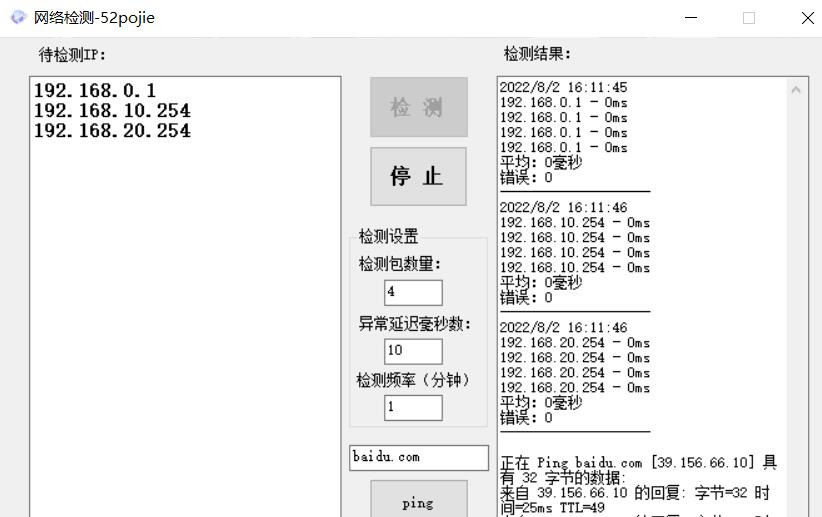Image resolution: width=822 pixels, height=517 pixels.
Task: Focus the 检测频率 field showing 1
Action: click(413, 407)
